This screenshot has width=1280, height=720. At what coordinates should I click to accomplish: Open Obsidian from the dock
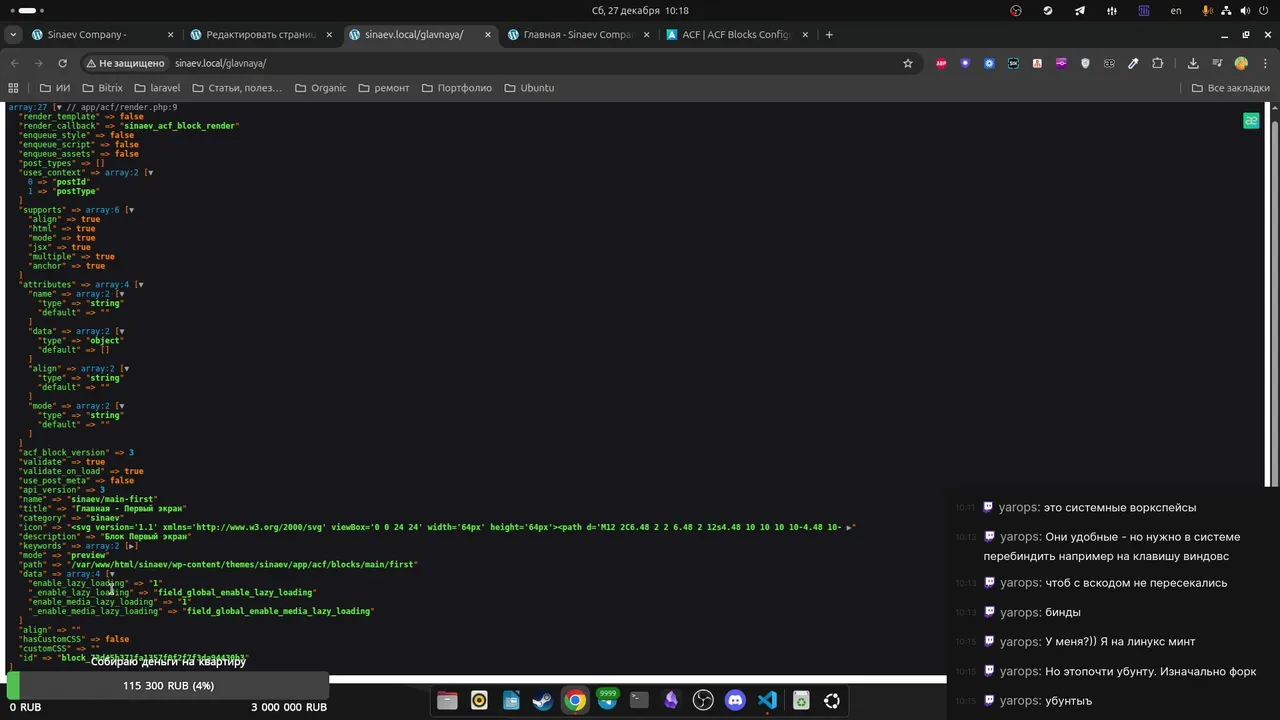671,701
